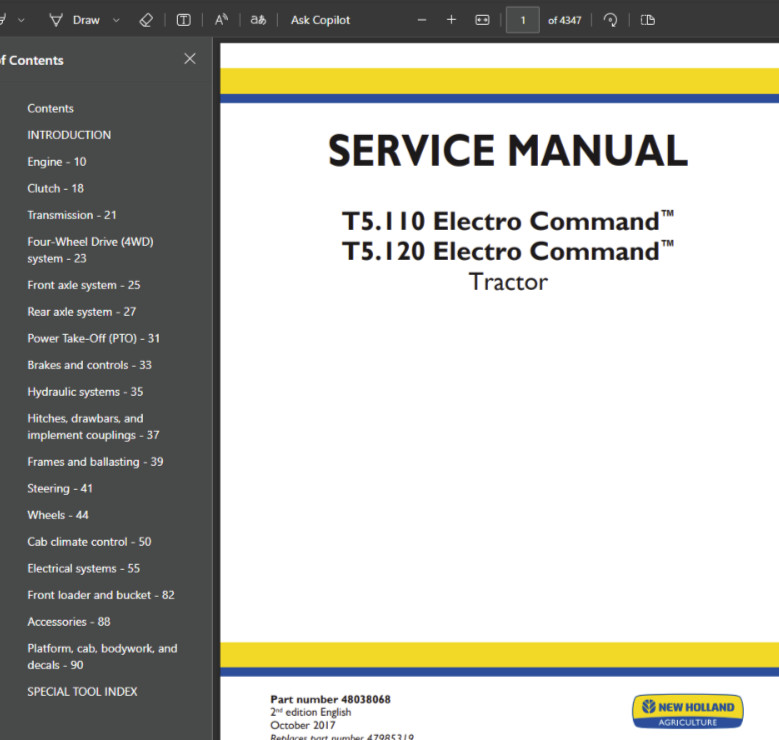Click the page number input field
Image resolution: width=779 pixels, height=740 pixels.
tap(523, 20)
